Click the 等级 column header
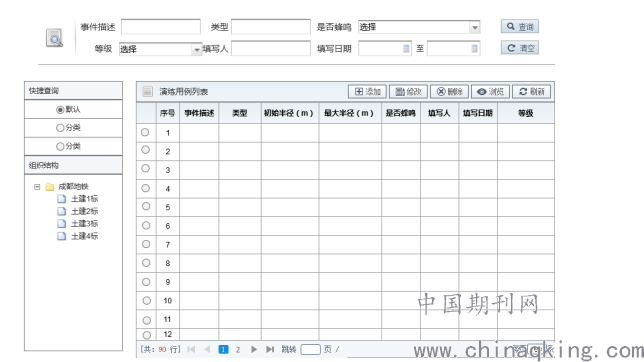644x362 pixels. [526, 113]
